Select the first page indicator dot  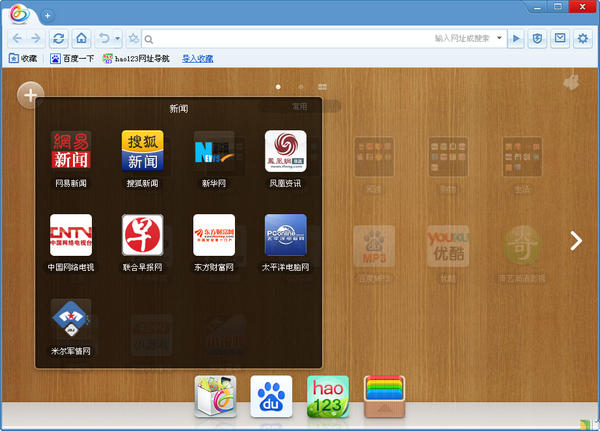click(278, 87)
